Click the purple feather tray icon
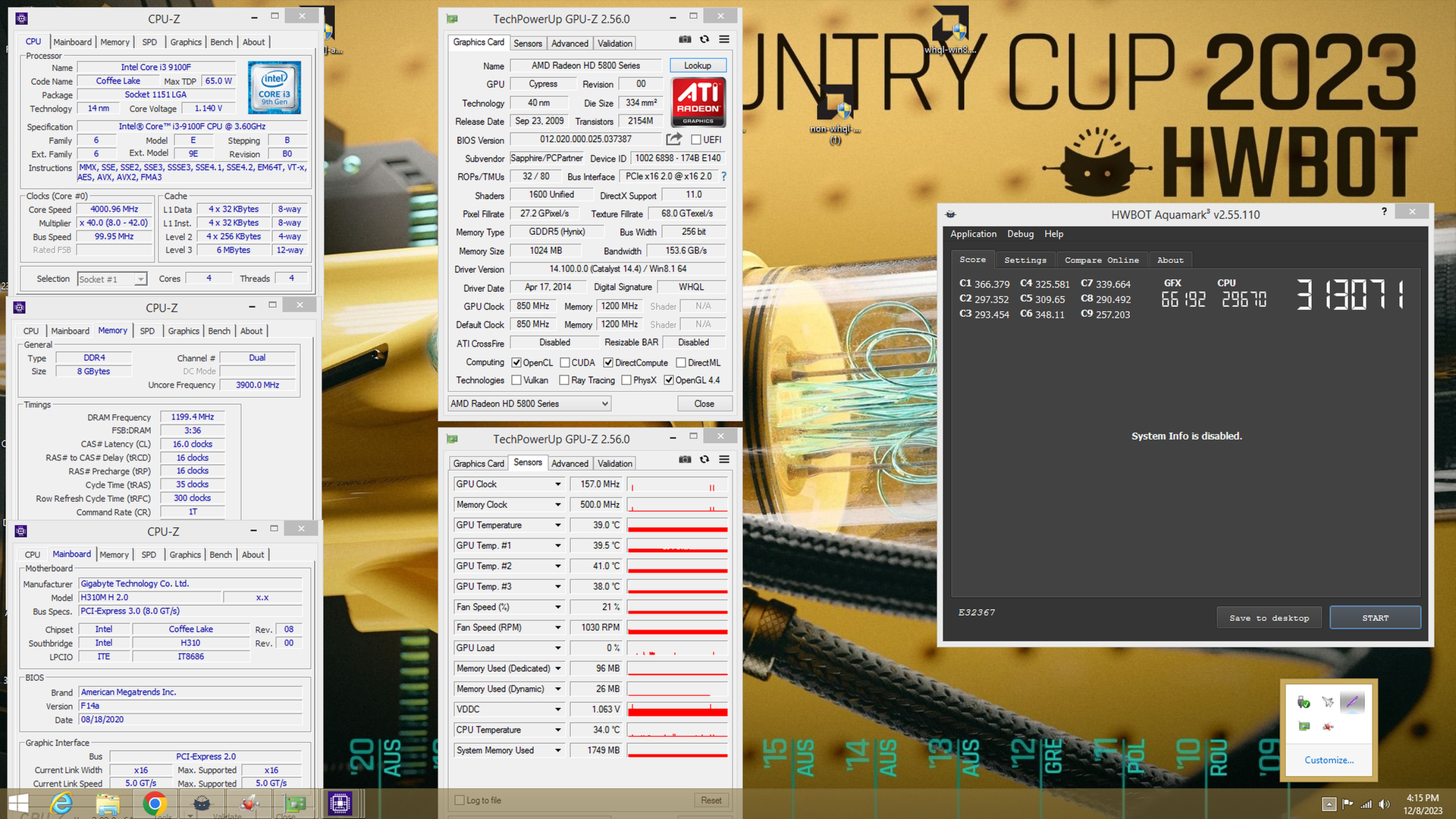Image resolution: width=1456 pixels, height=819 pixels. [1352, 702]
